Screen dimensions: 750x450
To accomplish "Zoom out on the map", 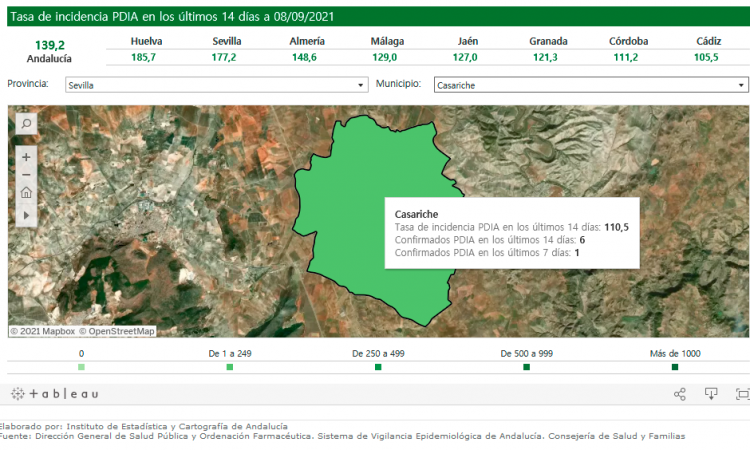I will click(x=26, y=175).
